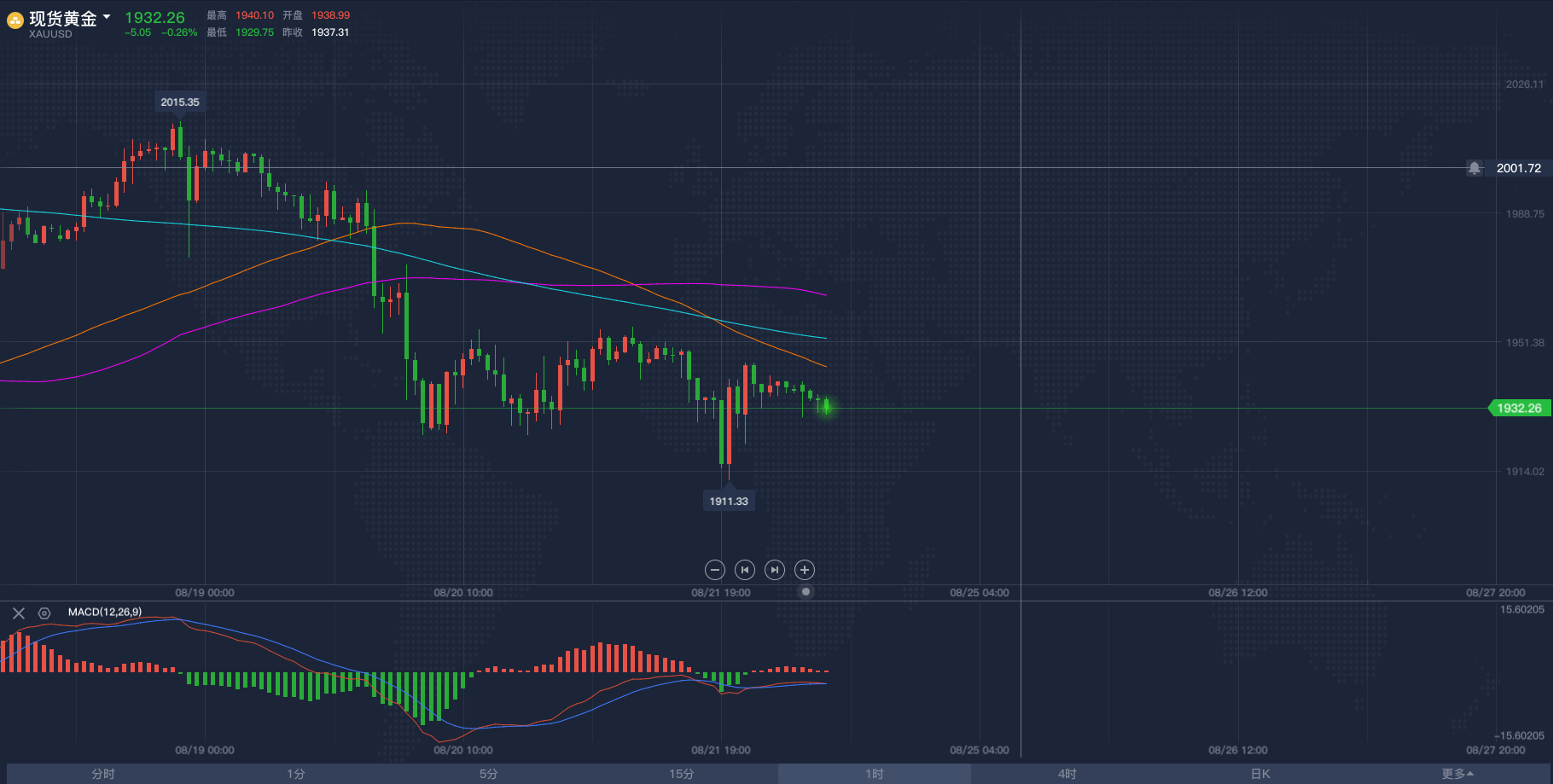This screenshot has width=1553, height=784.
Task: Expand the 更多 timeframe menu
Action: [x=1457, y=774]
